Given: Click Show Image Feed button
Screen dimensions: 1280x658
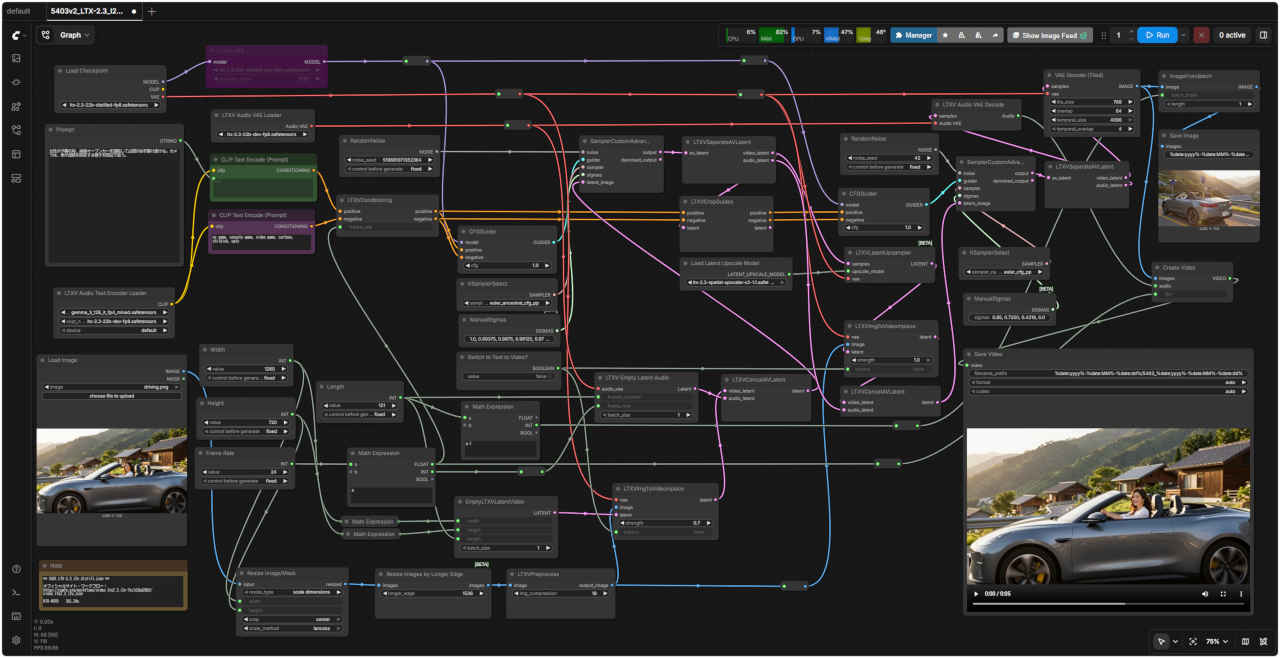Looking at the screenshot, I should click(x=1050, y=35).
